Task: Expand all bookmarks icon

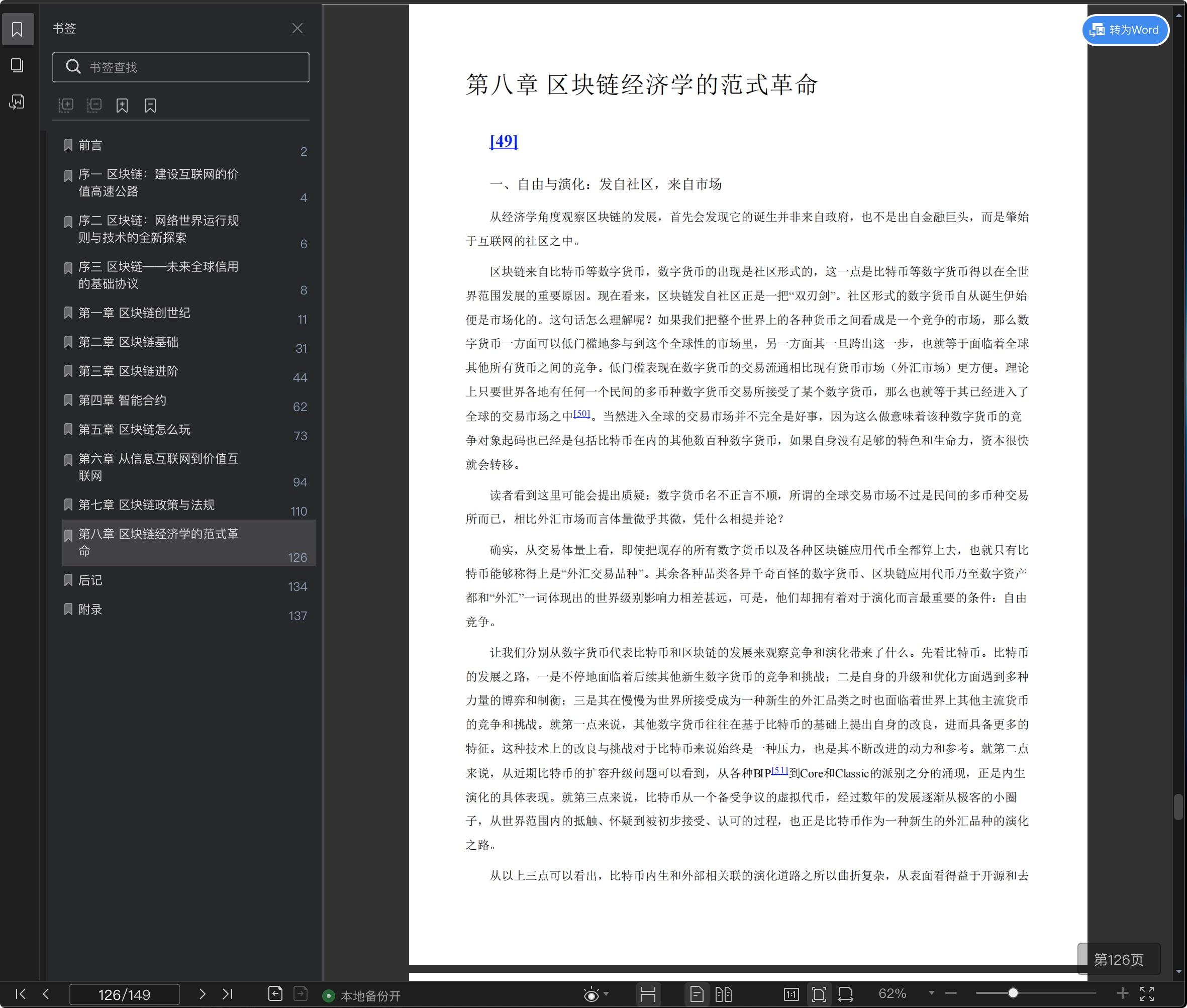Action: click(66, 105)
